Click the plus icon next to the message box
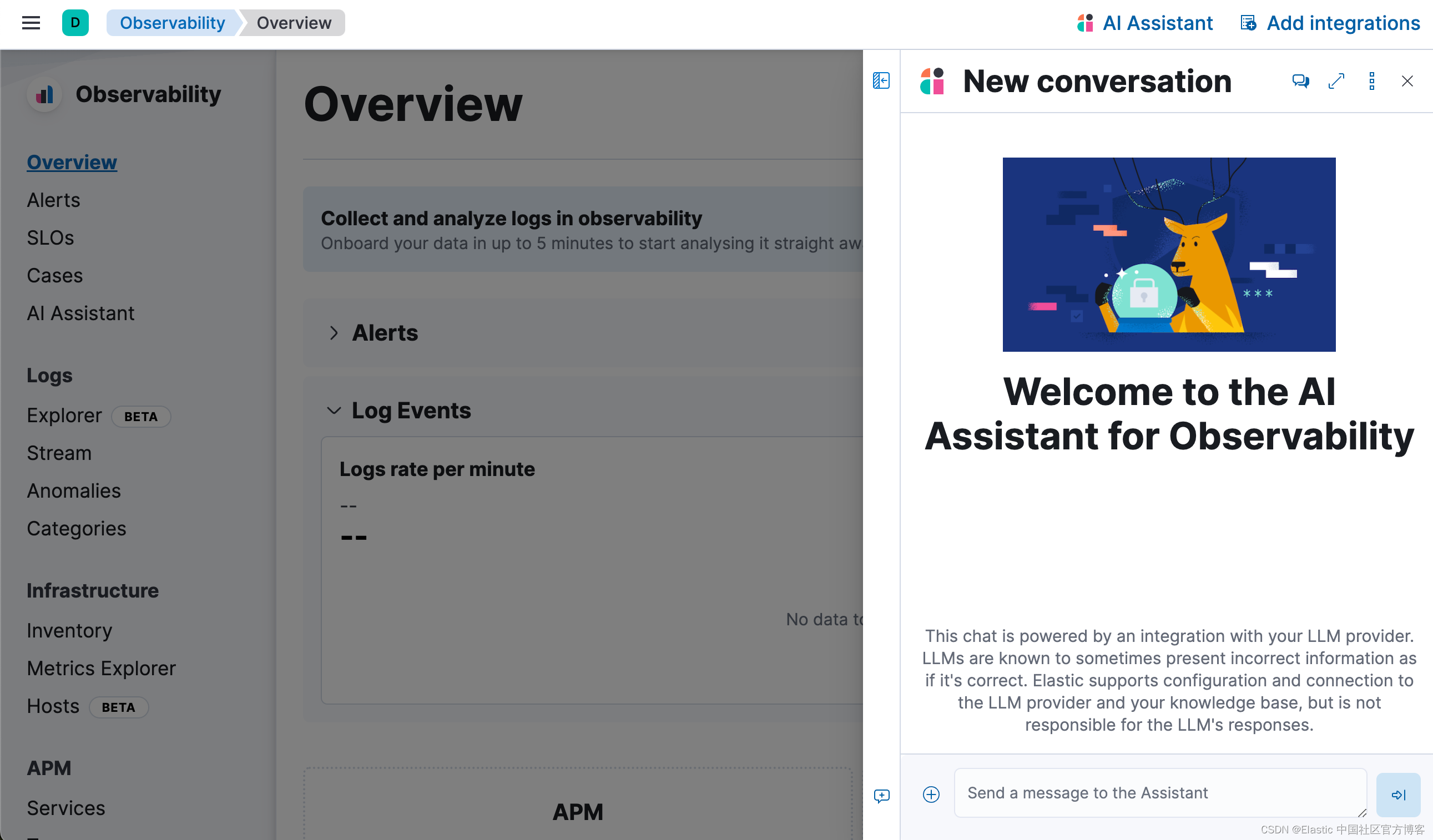Screen dimensions: 1433x840 point(931,793)
